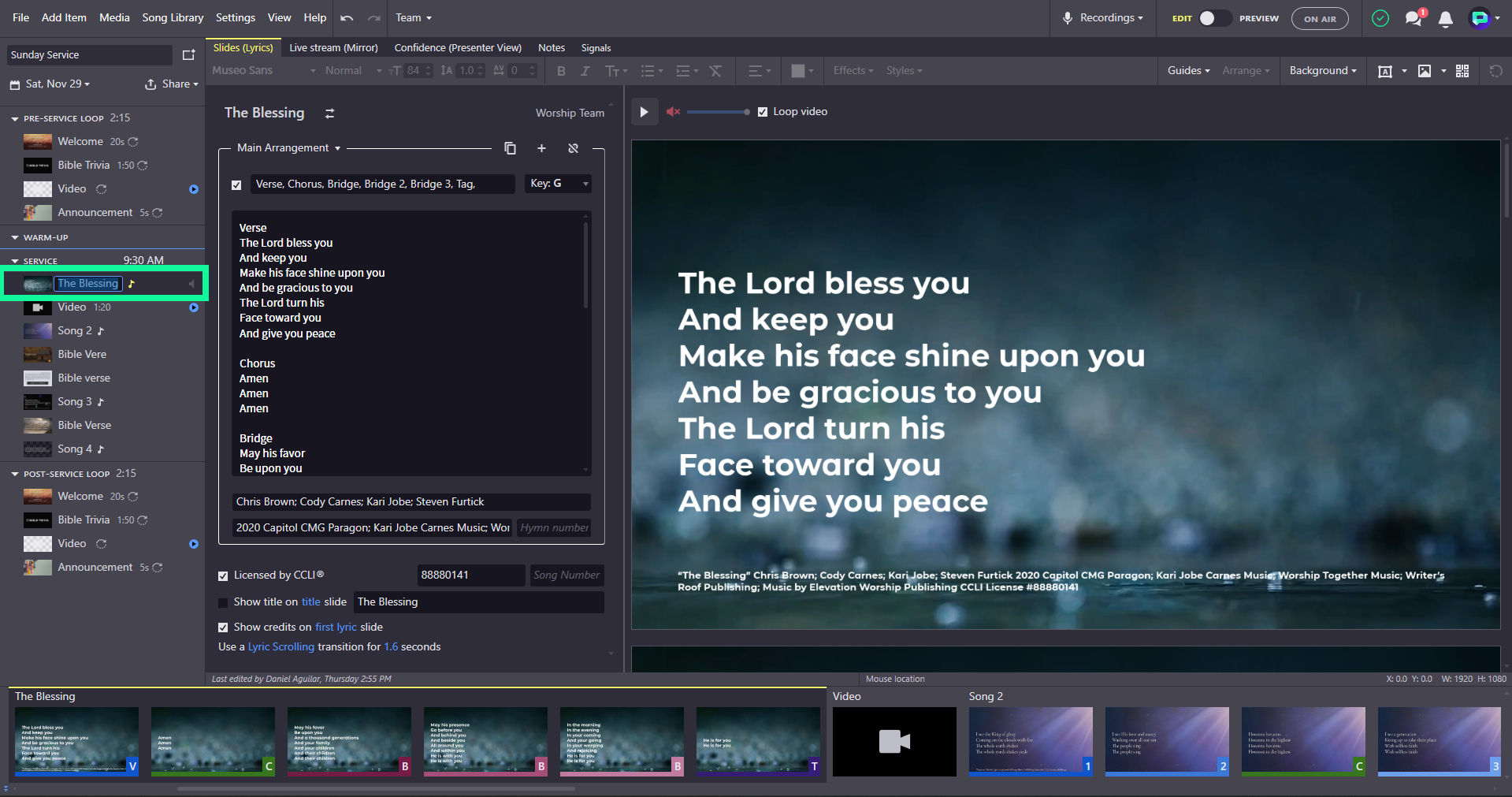This screenshot has width=1512, height=797.
Task: Open the Key: G dropdown
Action: coord(559,184)
